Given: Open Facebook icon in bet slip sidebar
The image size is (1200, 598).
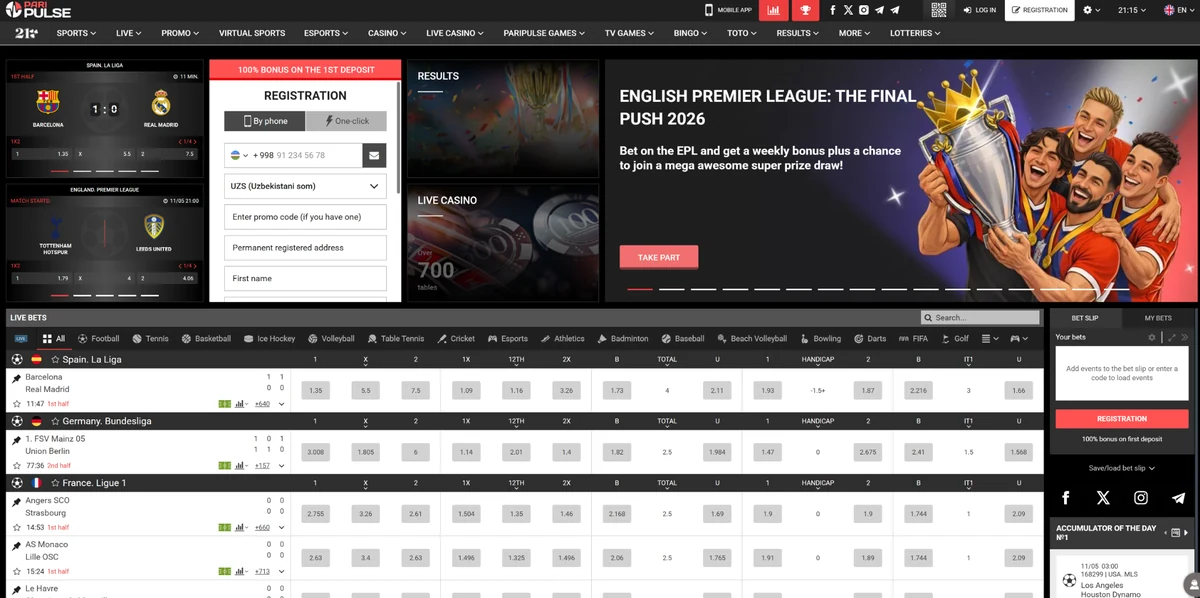Looking at the screenshot, I should (1065, 497).
